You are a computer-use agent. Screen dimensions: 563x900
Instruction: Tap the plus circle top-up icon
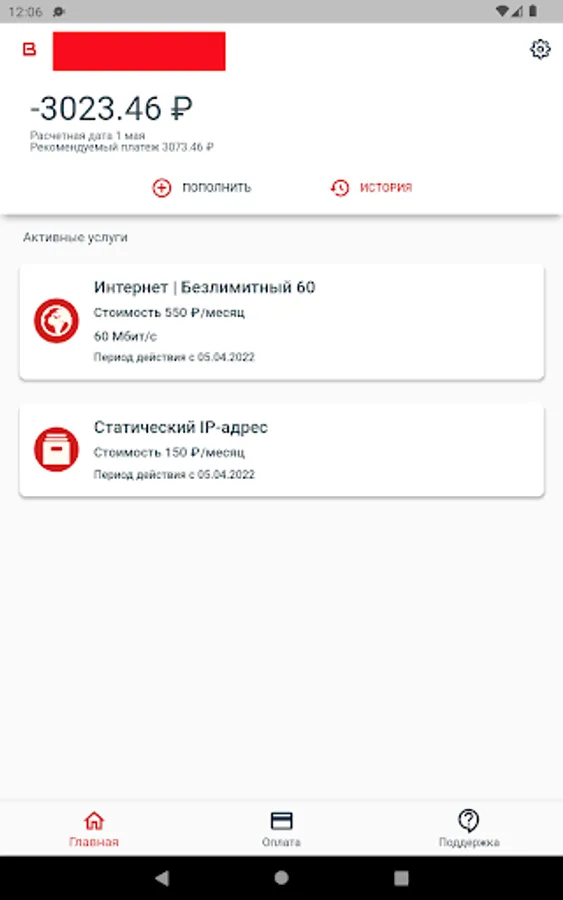click(x=162, y=188)
